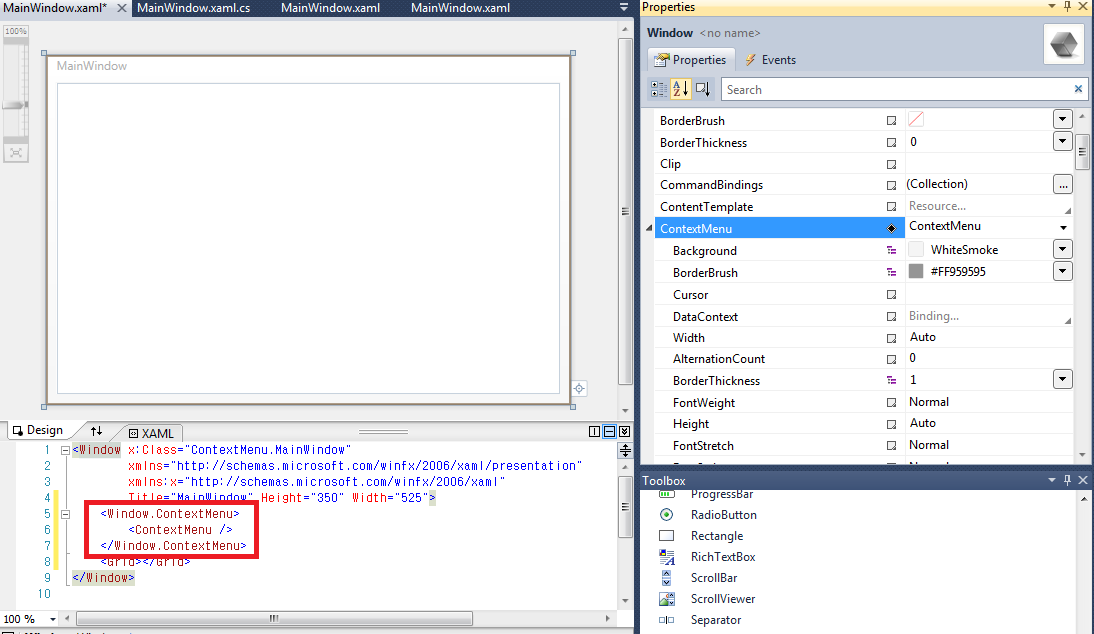Toggle auto-hide pin on Properties panel
Viewport: 1094px width, 634px height.
tap(1068, 8)
